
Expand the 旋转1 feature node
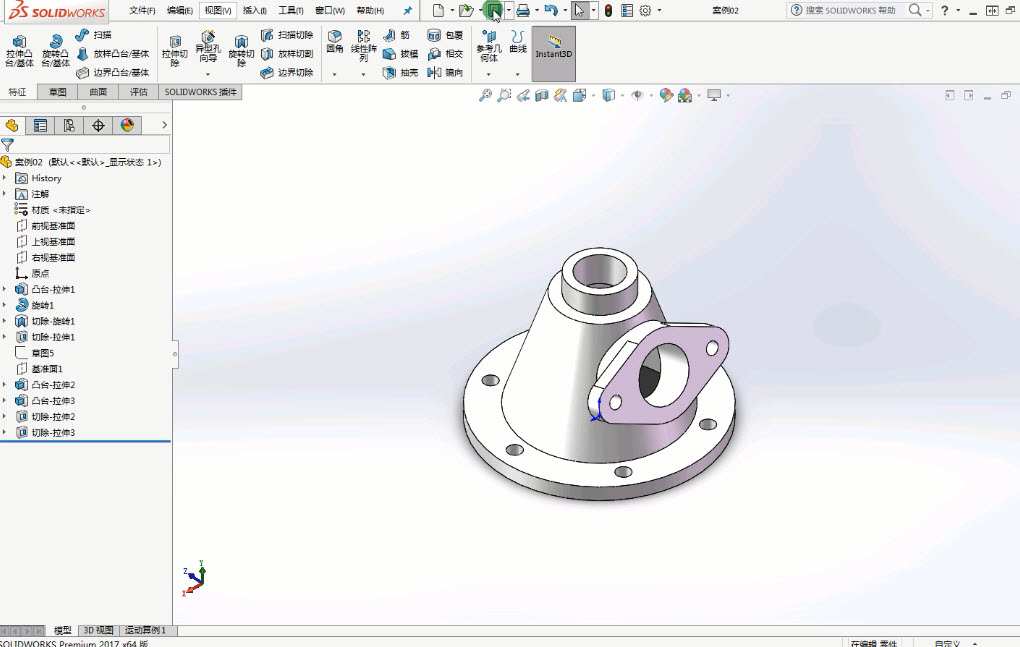tap(5, 305)
